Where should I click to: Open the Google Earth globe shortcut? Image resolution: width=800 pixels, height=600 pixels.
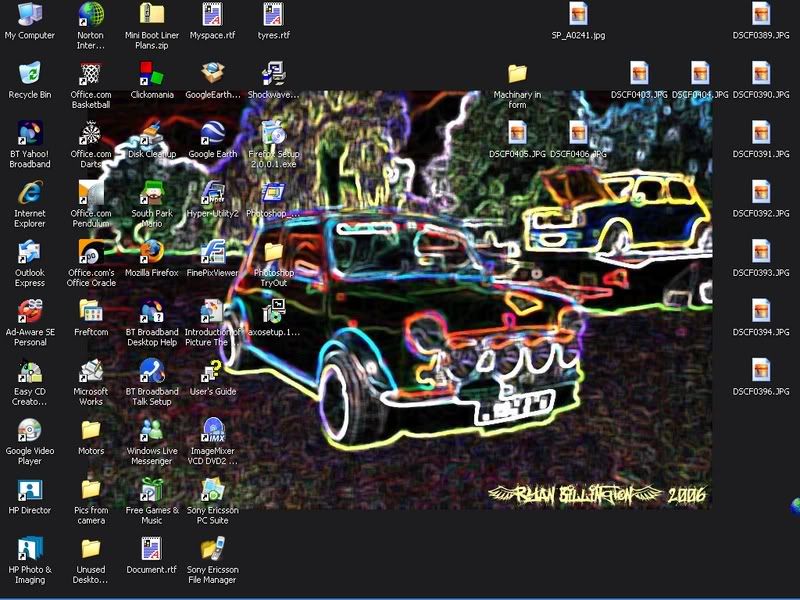coord(212,133)
